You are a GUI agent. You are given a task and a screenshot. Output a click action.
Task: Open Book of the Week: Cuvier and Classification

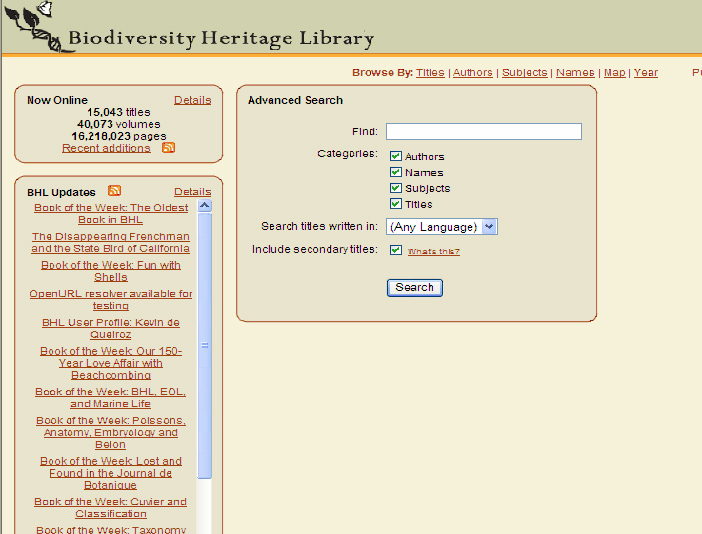(111, 508)
